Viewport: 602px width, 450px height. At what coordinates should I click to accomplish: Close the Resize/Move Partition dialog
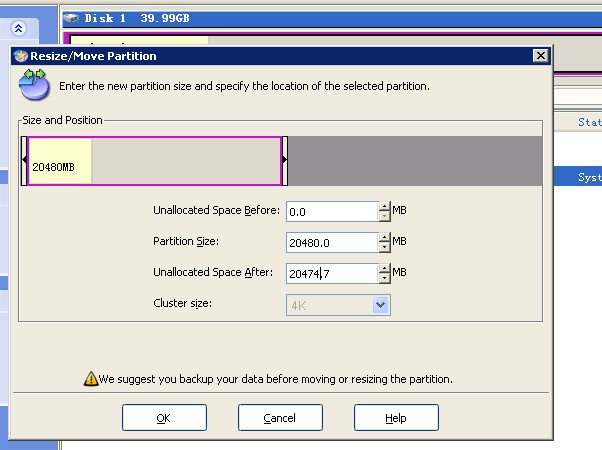540,57
